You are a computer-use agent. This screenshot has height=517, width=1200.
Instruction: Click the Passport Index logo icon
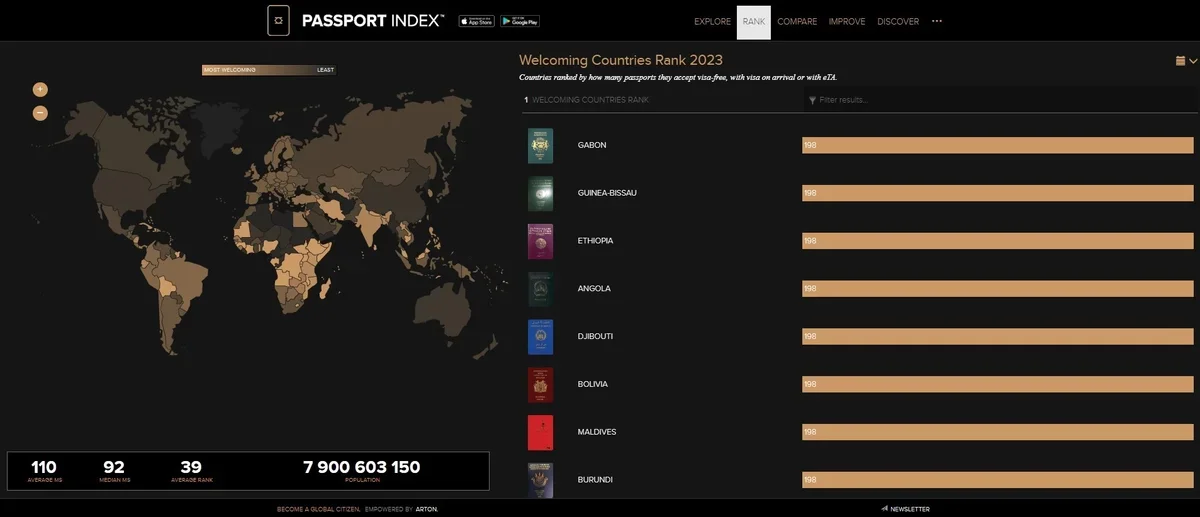tap(279, 21)
